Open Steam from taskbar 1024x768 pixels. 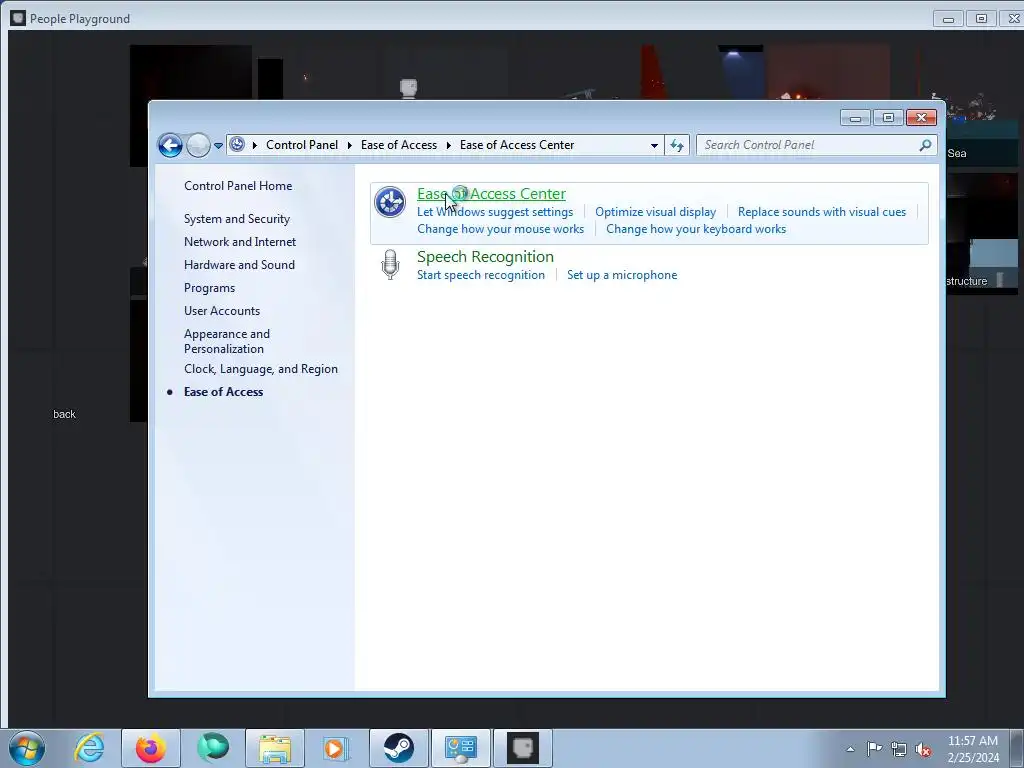pos(398,748)
